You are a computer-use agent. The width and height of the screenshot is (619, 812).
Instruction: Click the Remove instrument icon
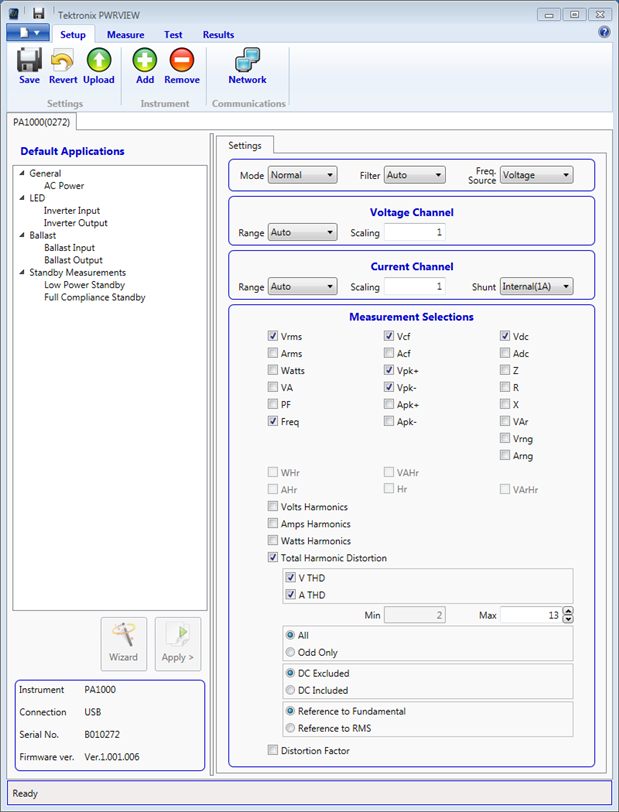[182, 60]
